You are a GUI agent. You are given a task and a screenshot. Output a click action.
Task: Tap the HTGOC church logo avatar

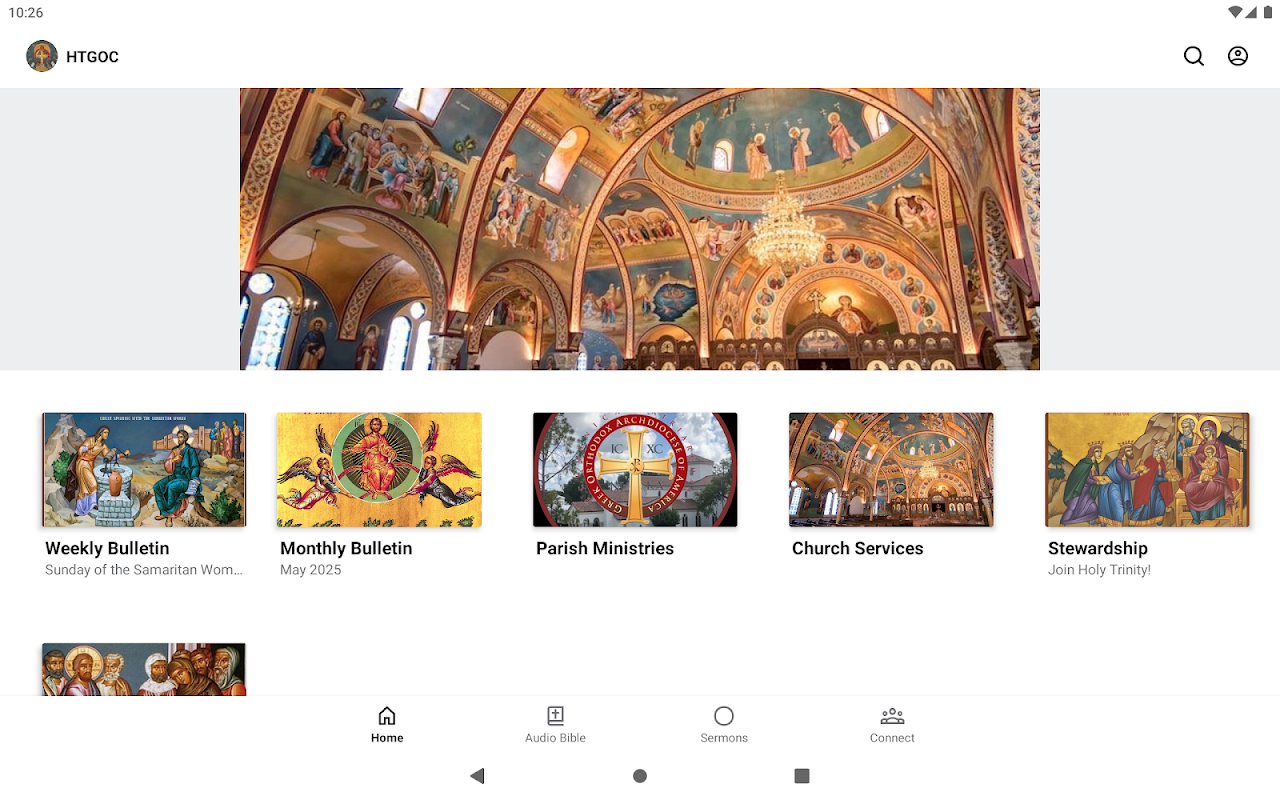42,56
